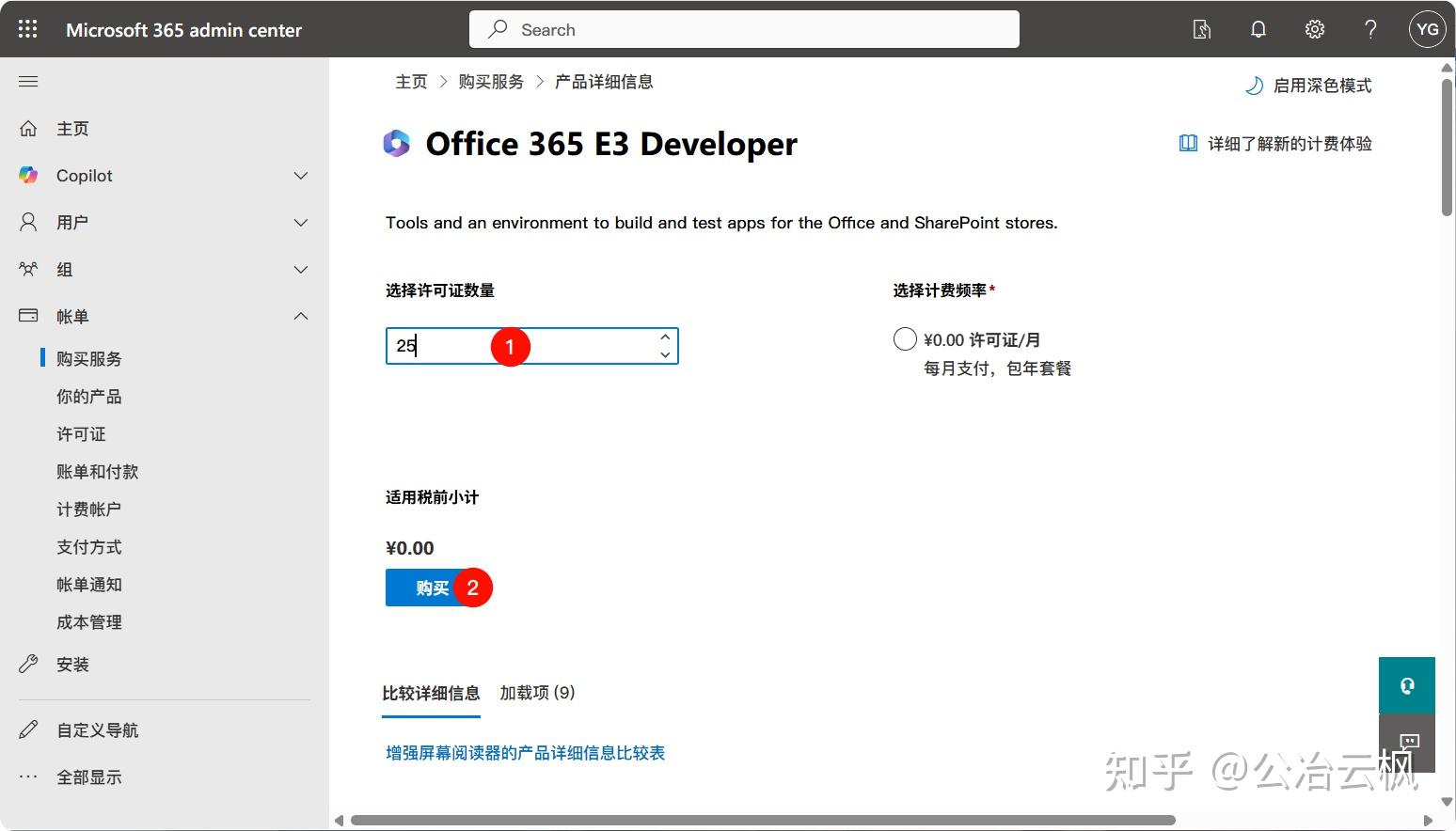This screenshot has height=831, width=1456.
Task: Open settings via the gear icon
Action: click(x=1314, y=28)
